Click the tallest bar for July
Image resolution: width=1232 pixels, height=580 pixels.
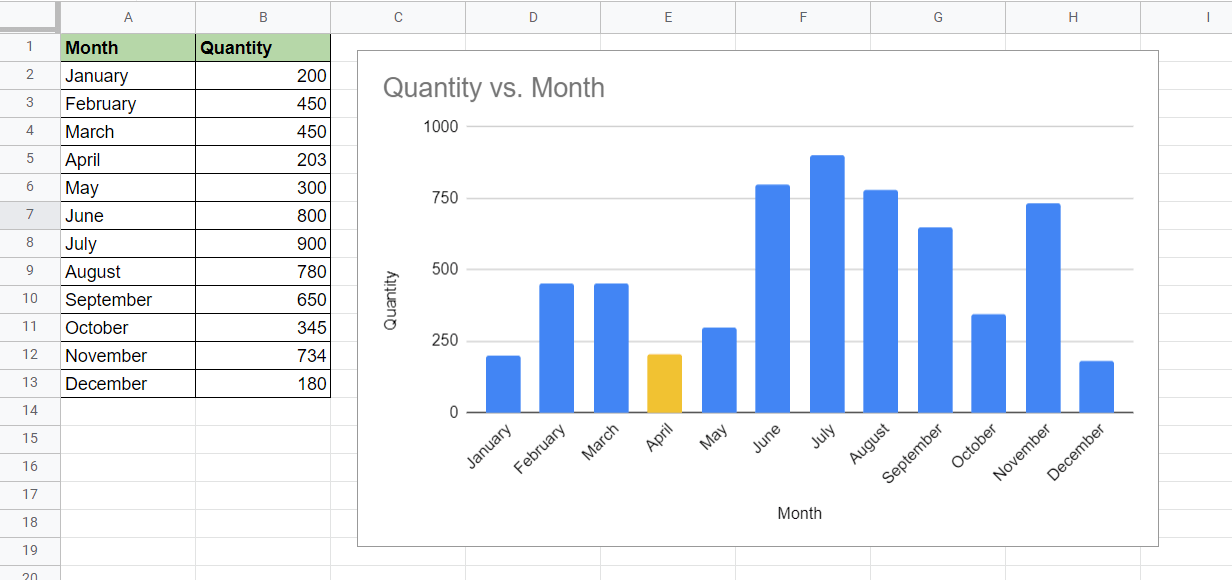tap(825, 280)
